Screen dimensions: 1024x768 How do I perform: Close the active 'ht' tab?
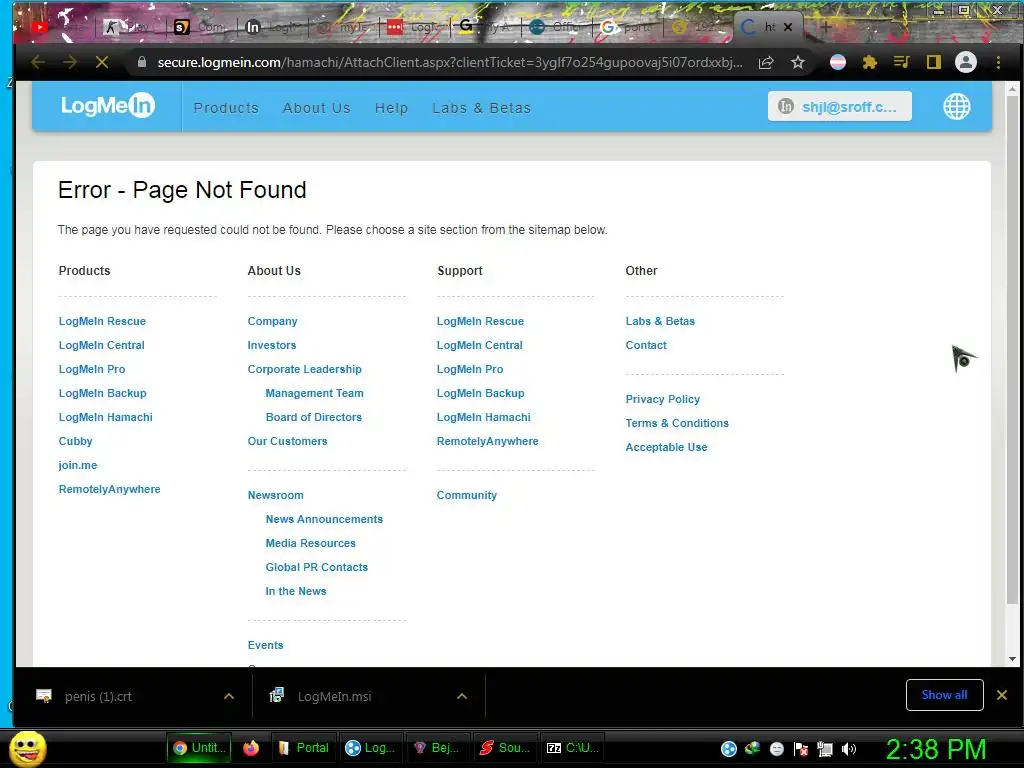pos(788,27)
